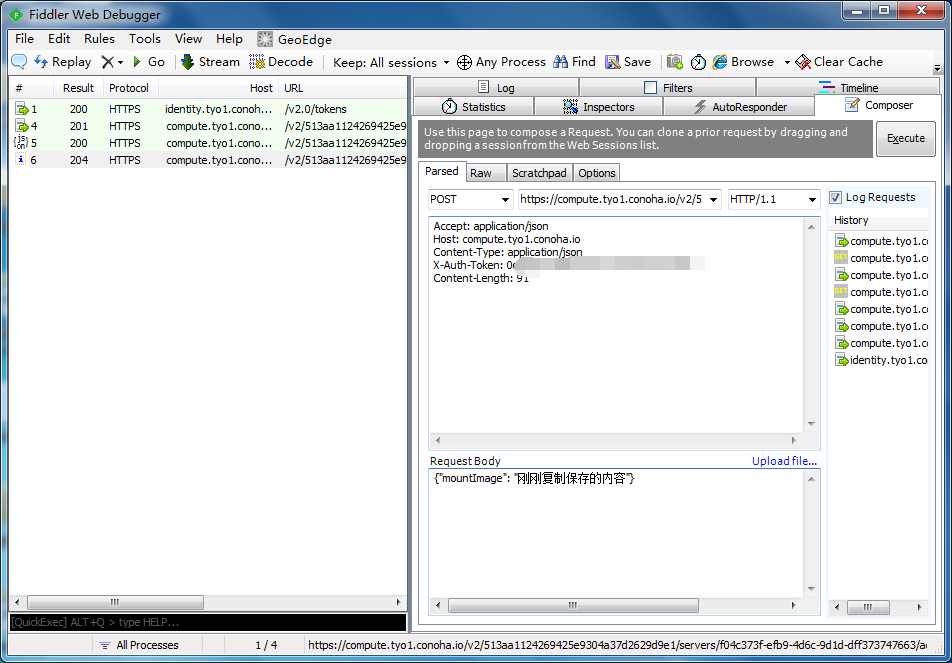Click the Request Body horizontal scrollbar thumb
The height and width of the screenshot is (663, 952).
coord(574,605)
